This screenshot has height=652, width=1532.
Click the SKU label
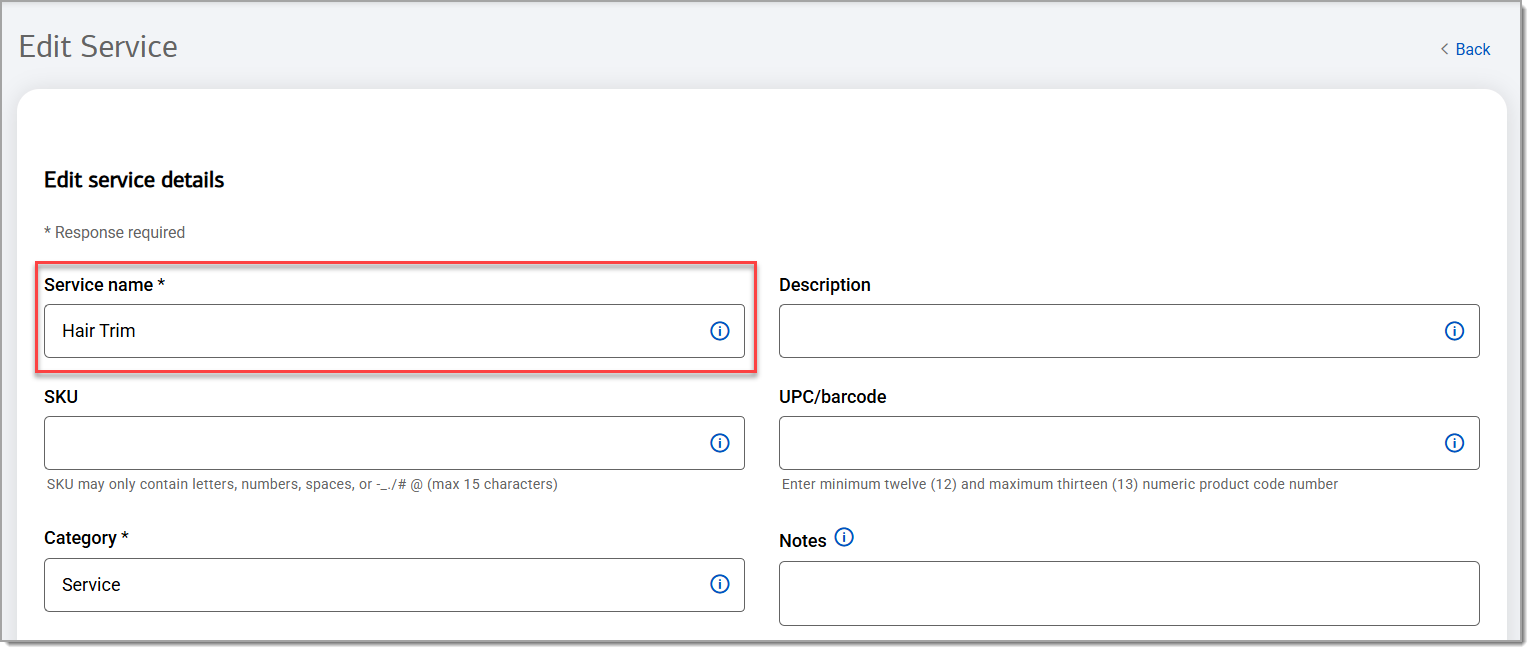click(x=61, y=397)
